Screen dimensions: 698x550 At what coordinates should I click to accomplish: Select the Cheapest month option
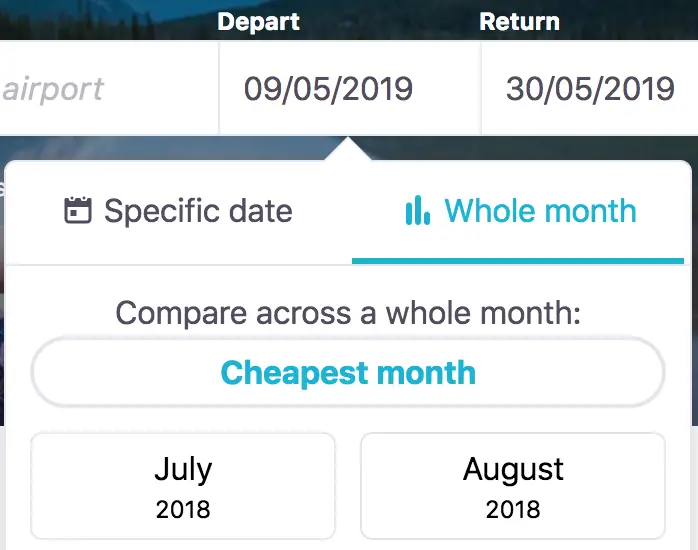(348, 372)
